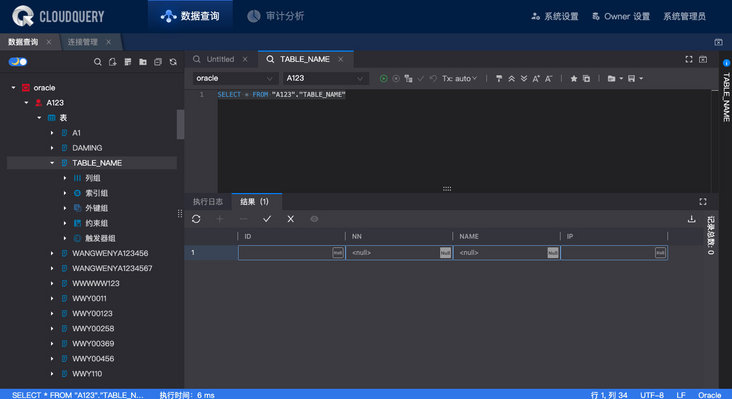Viewport: 732px width, 399px height.
Task: Toggle Null button in NAME cell
Action: [553, 252]
